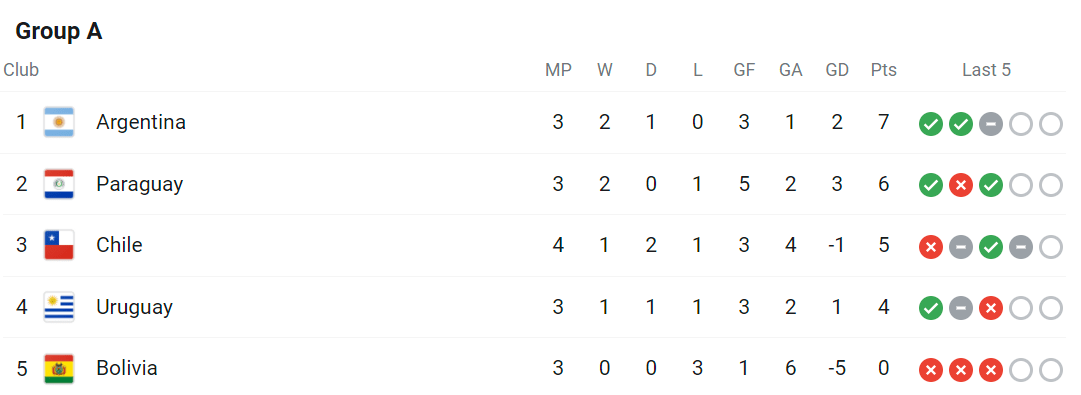Open the Paraguay team name link
This screenshot has width=1081, height=395.
pos(139,184)
